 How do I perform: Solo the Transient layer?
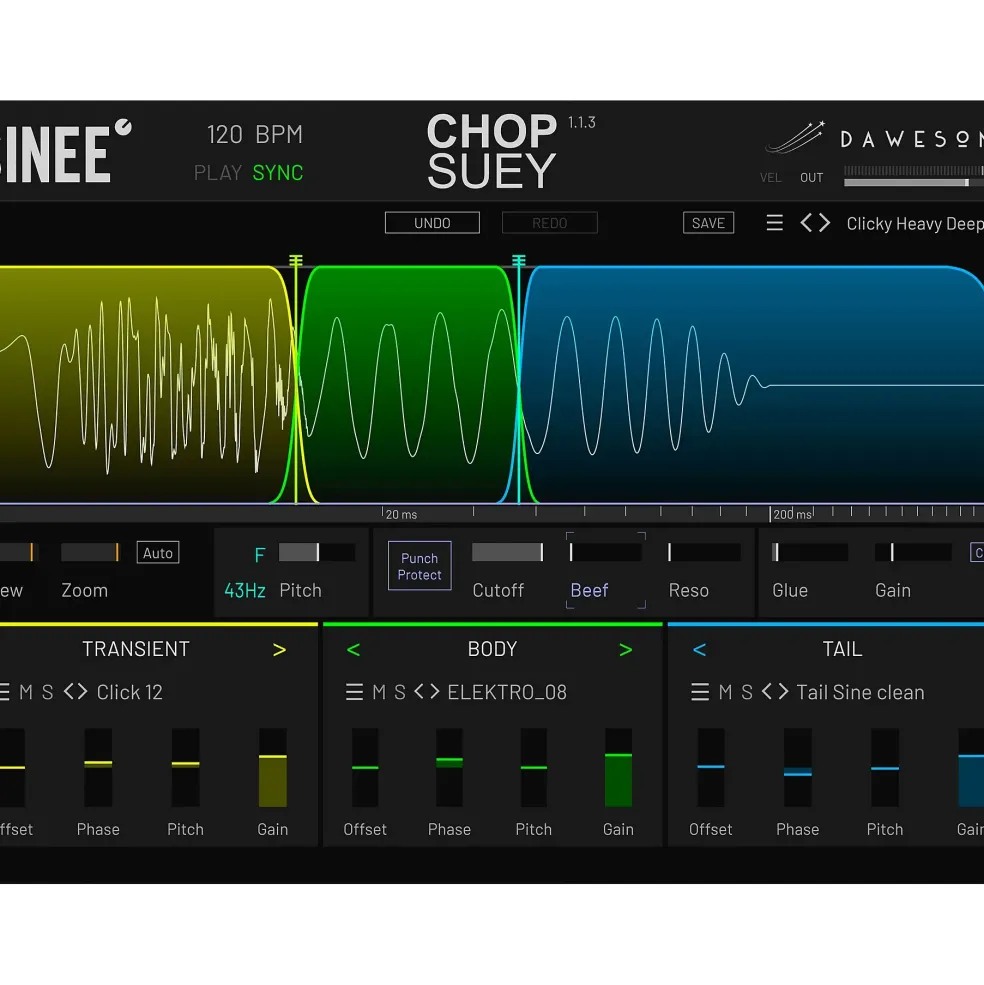[x=48, y=692]
